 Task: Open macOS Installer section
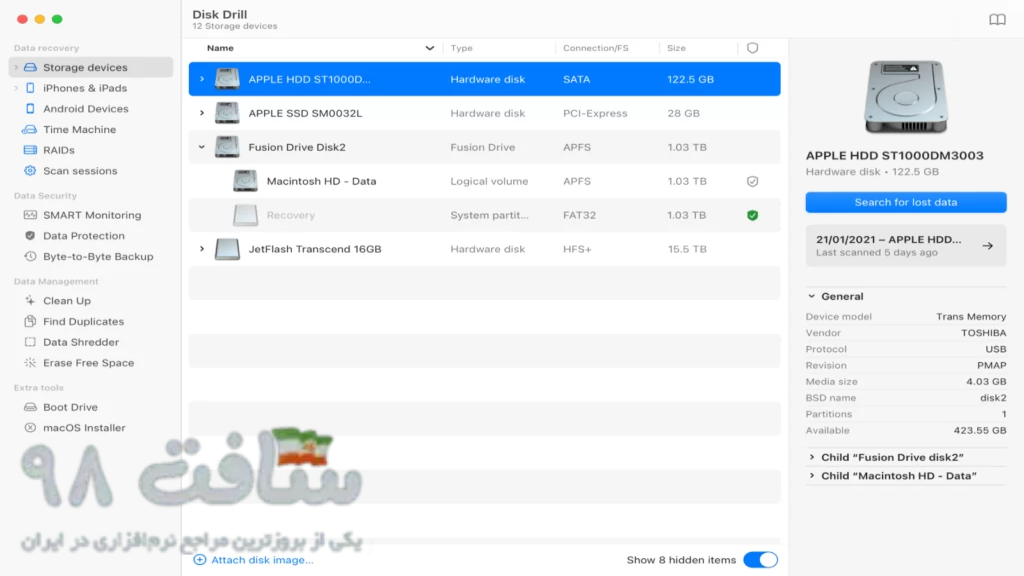pos(84,428)
